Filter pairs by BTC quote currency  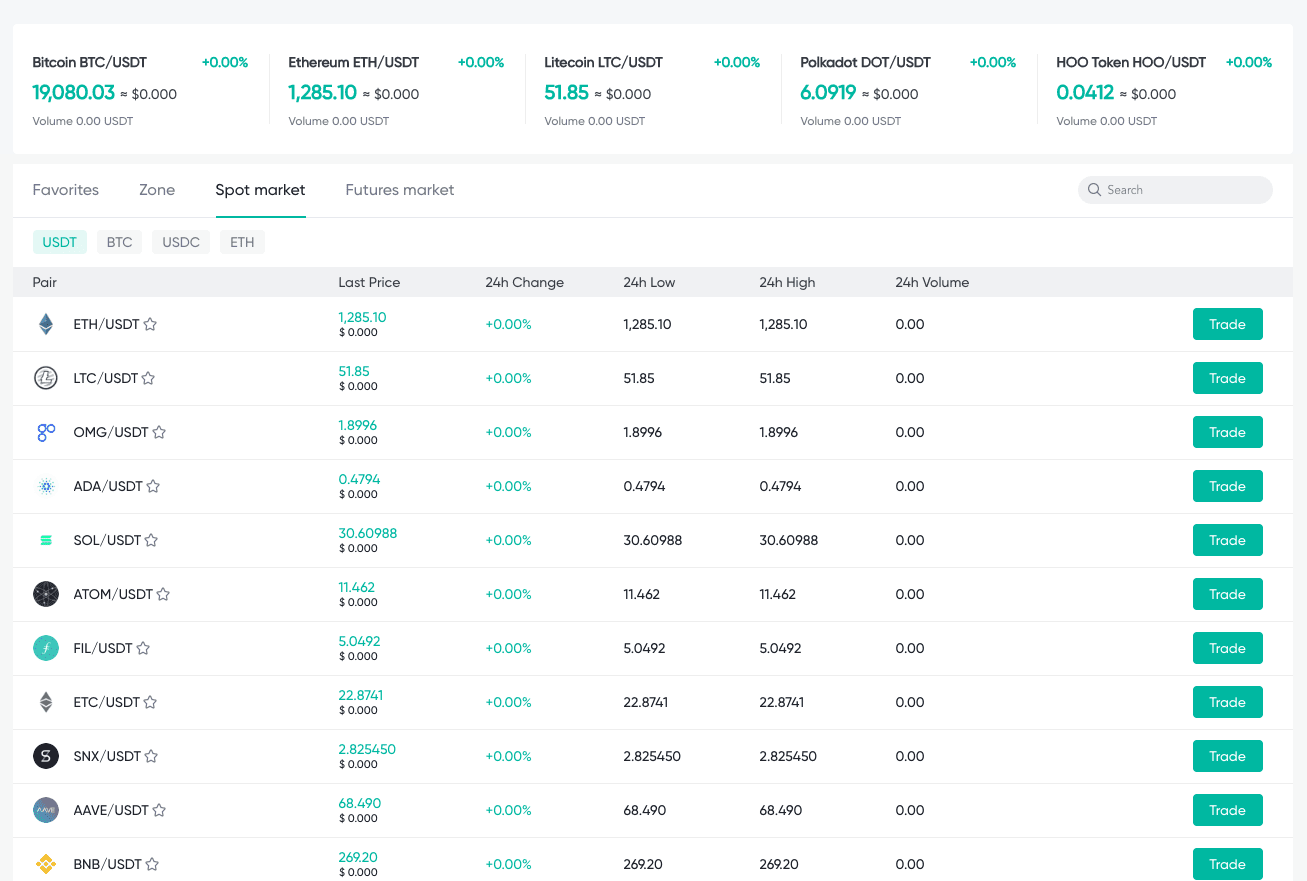pos(119,242)
